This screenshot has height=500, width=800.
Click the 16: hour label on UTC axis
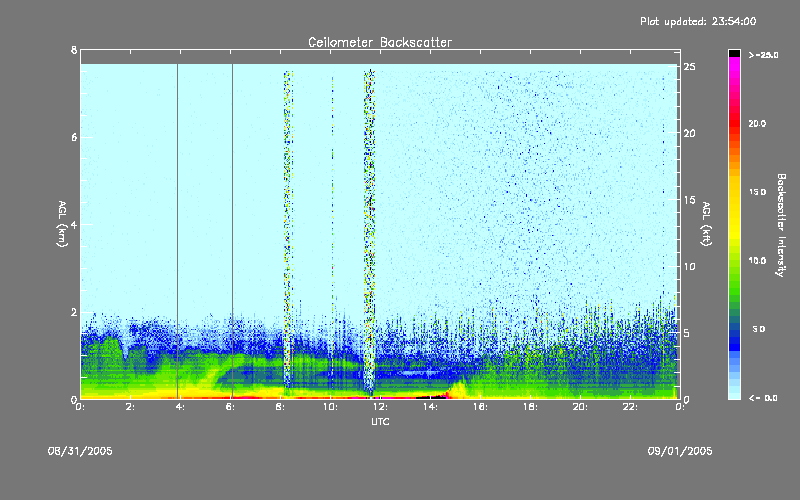click(481, 407)
